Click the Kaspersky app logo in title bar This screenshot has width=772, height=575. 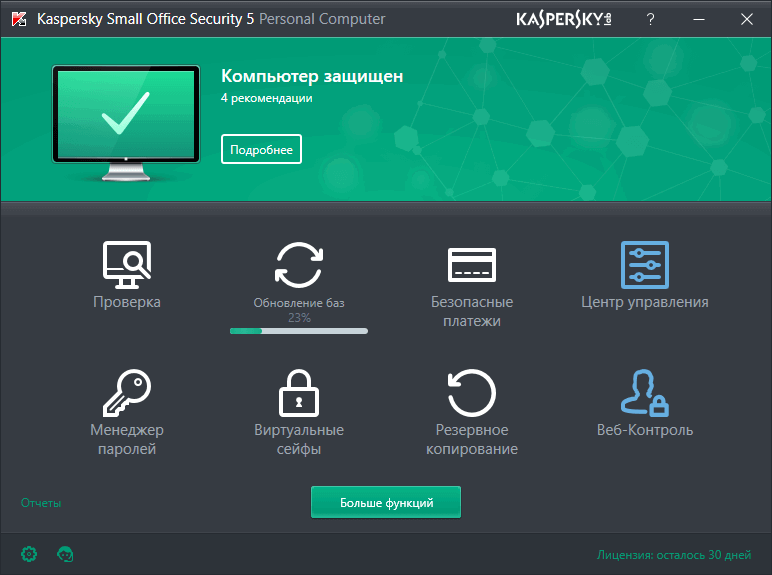tap(19, 19)
